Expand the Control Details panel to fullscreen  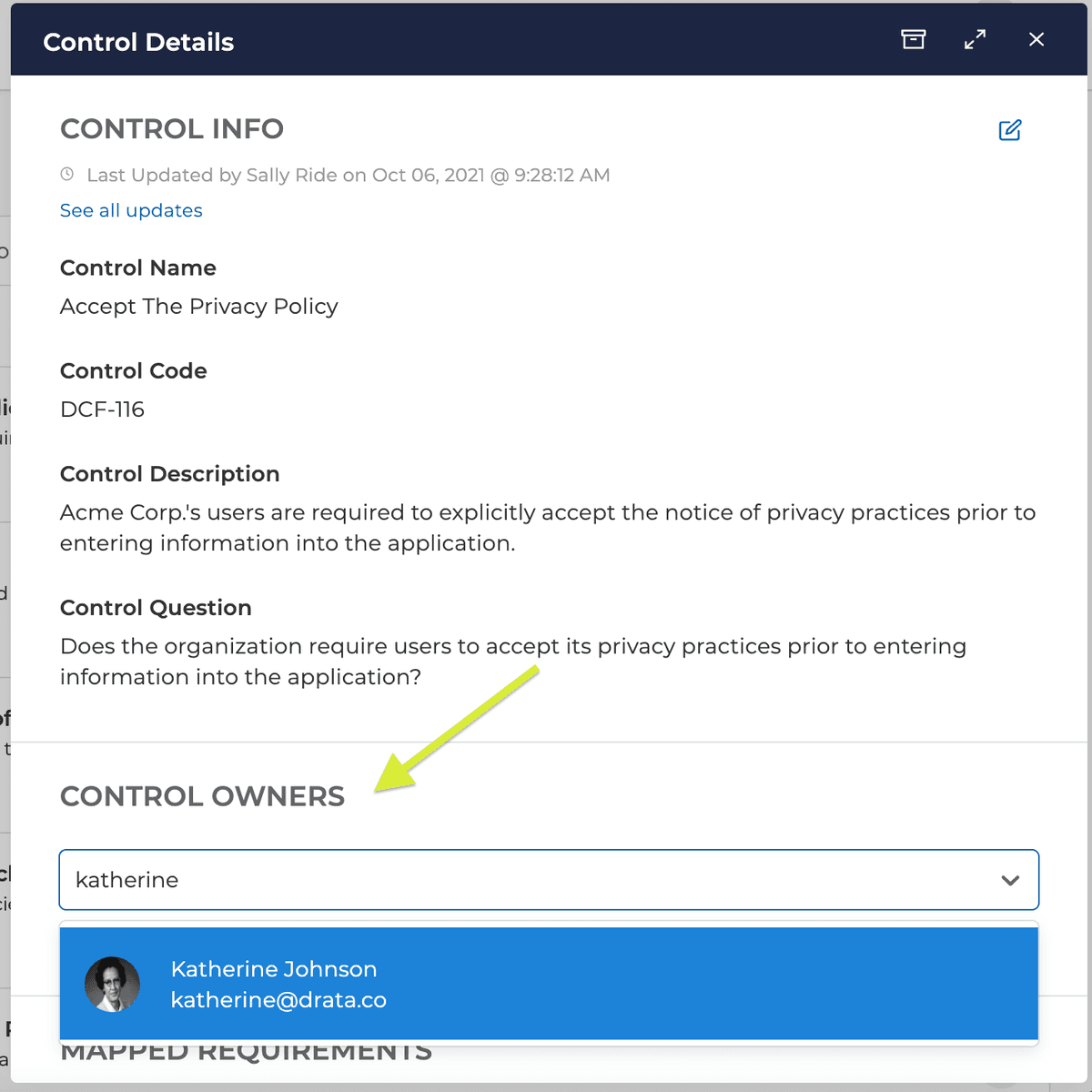click(x=975, y=39)
